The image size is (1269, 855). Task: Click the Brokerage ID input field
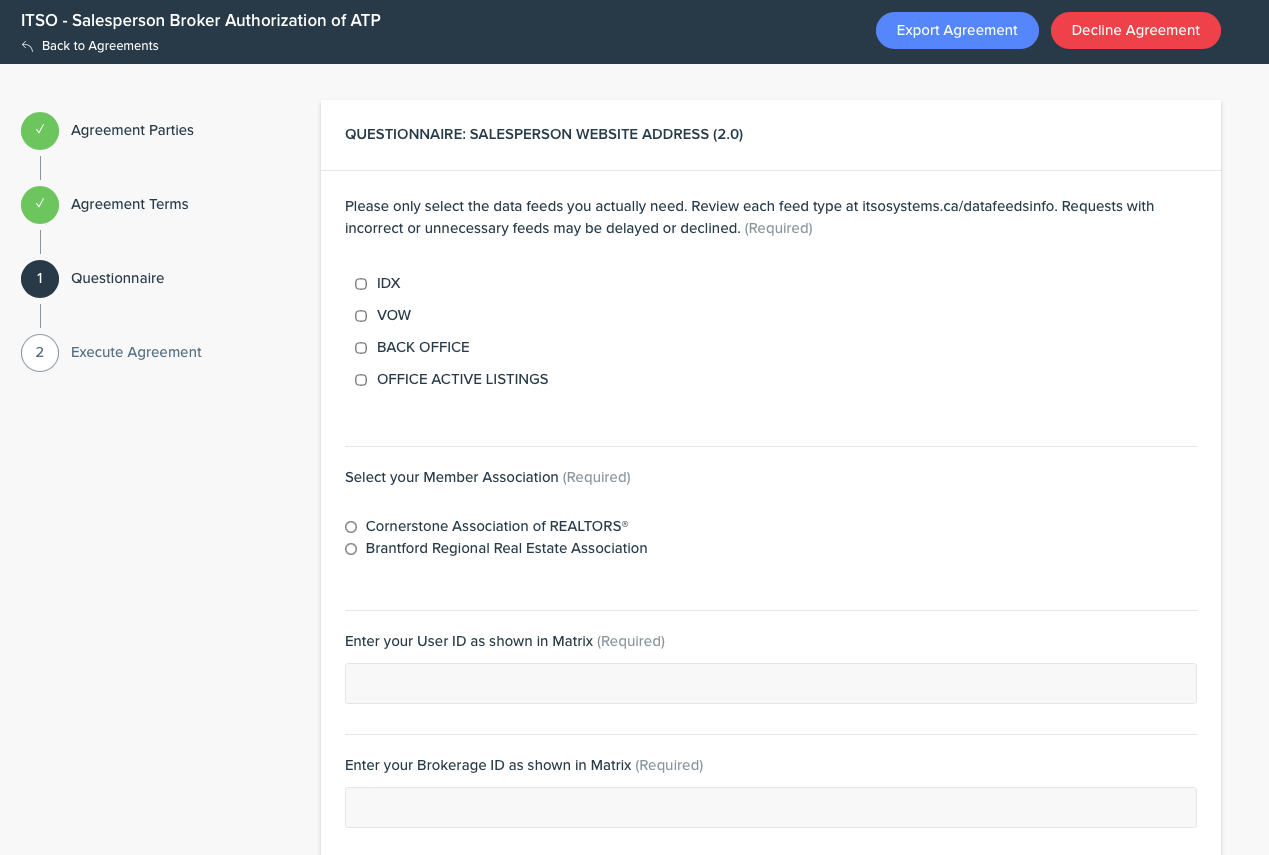pos(770,807)
